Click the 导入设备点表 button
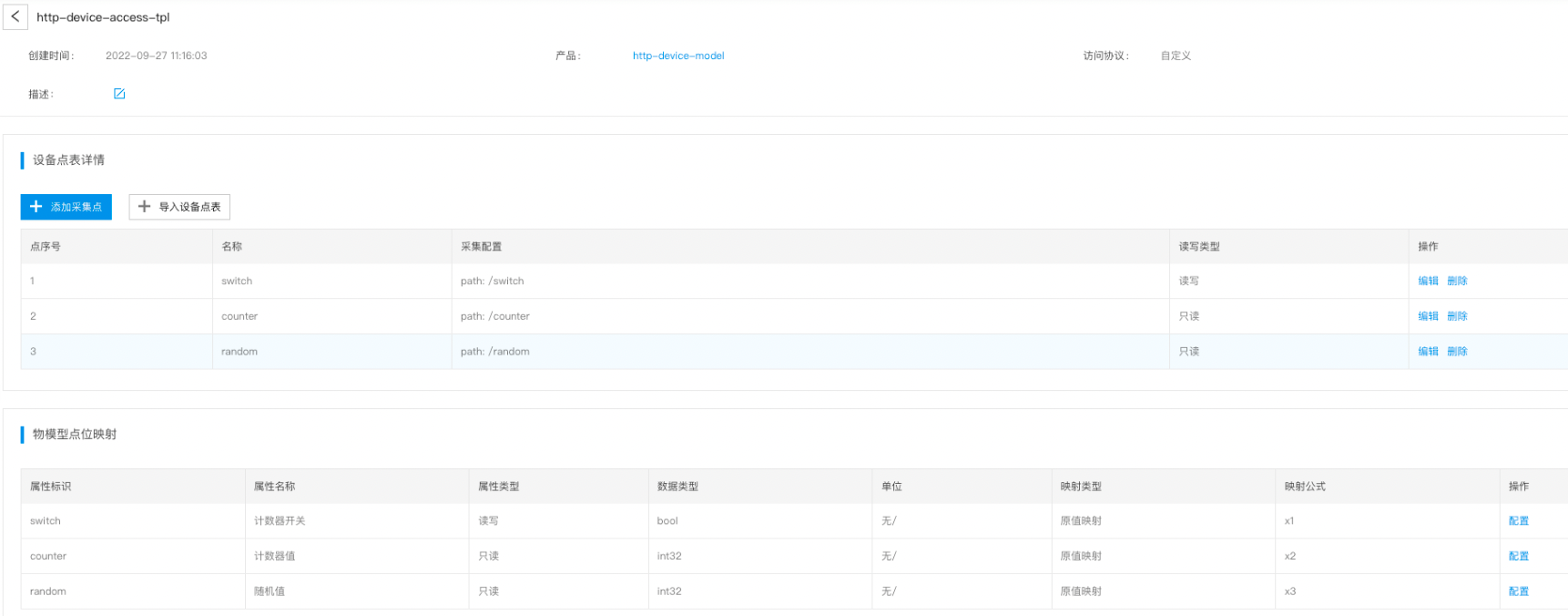The height and width of the screenshot is (616, 1568). [x=179, y=207]
